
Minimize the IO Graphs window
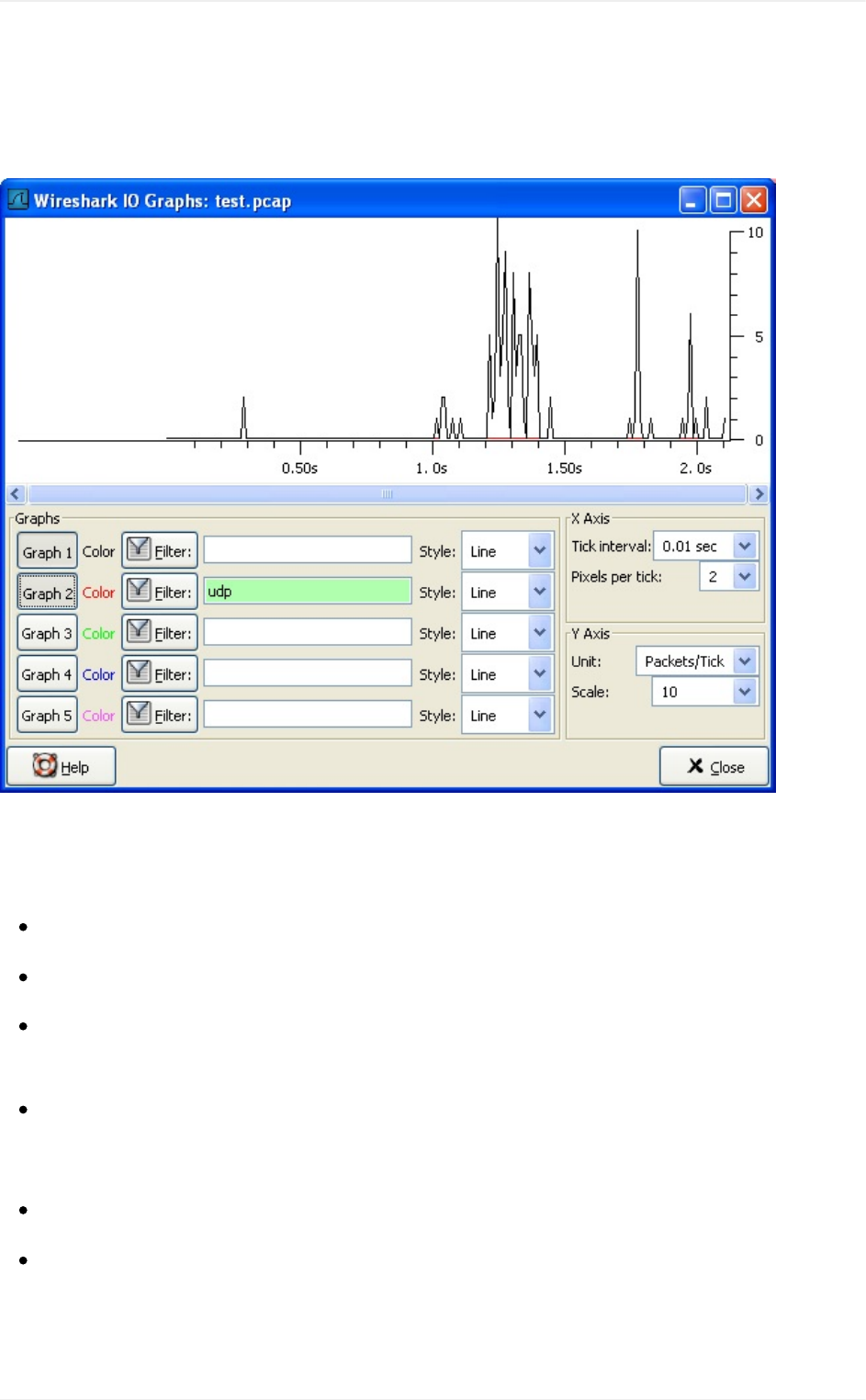pos(693,199)
